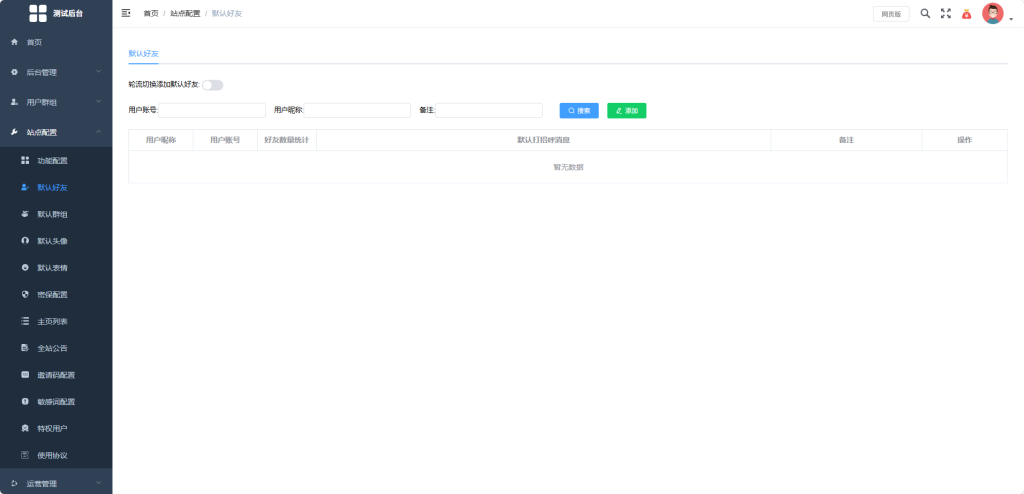
Task: Click the 运营管理 icon in sidebar
Action: [x=14, y=484]
